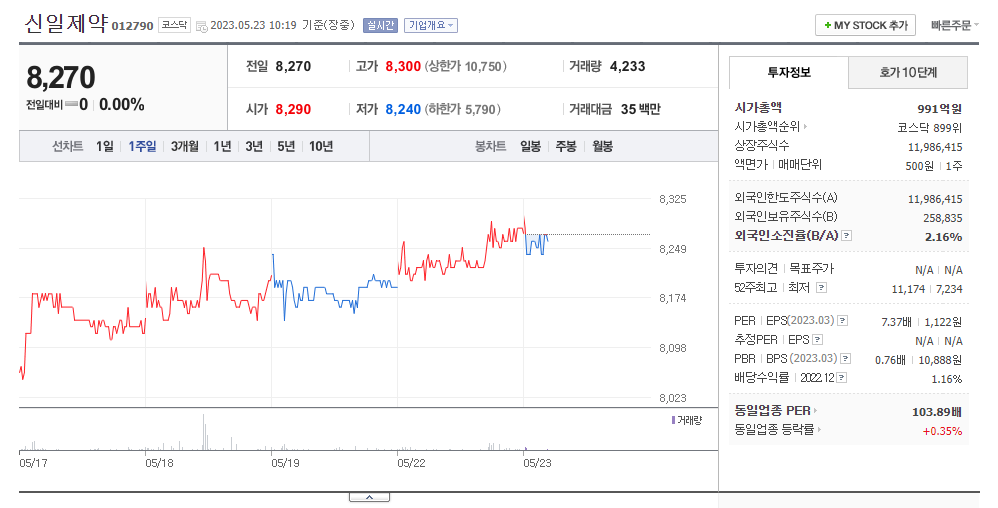Click the 동일업종 PER value 103.89배
The image size is (998, 508).
point(937,412)
